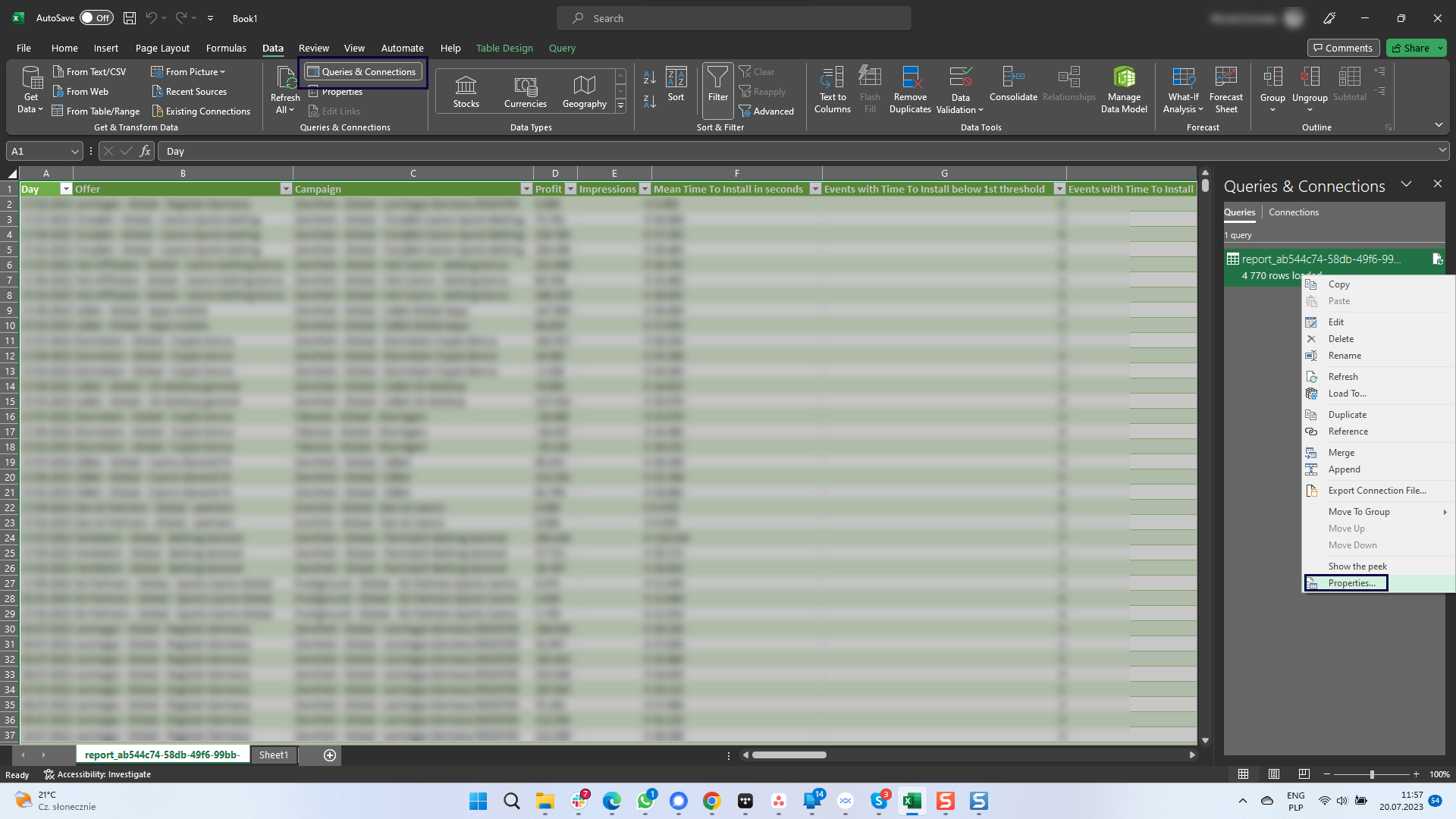Open Queries & Connections
The image size is (1456, 819).
362,71
